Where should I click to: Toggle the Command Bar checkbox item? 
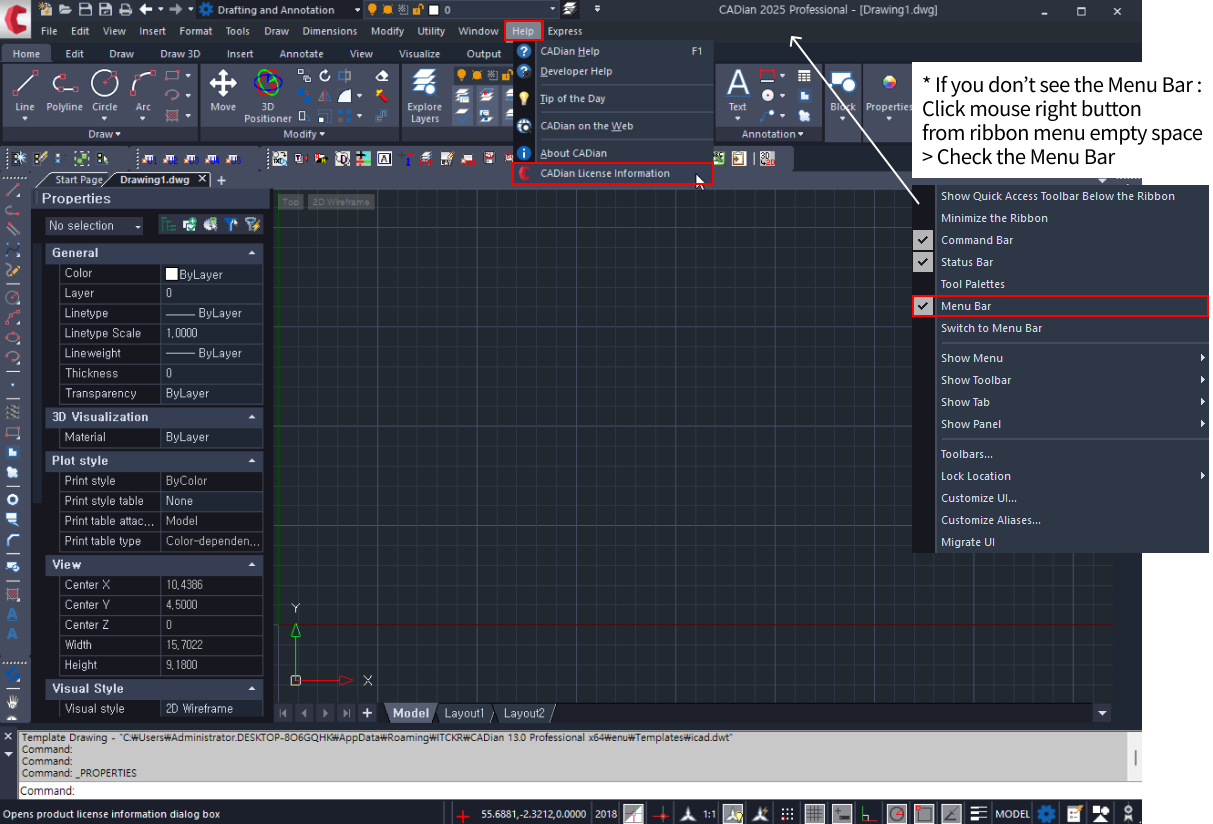[x=976, y=240]
